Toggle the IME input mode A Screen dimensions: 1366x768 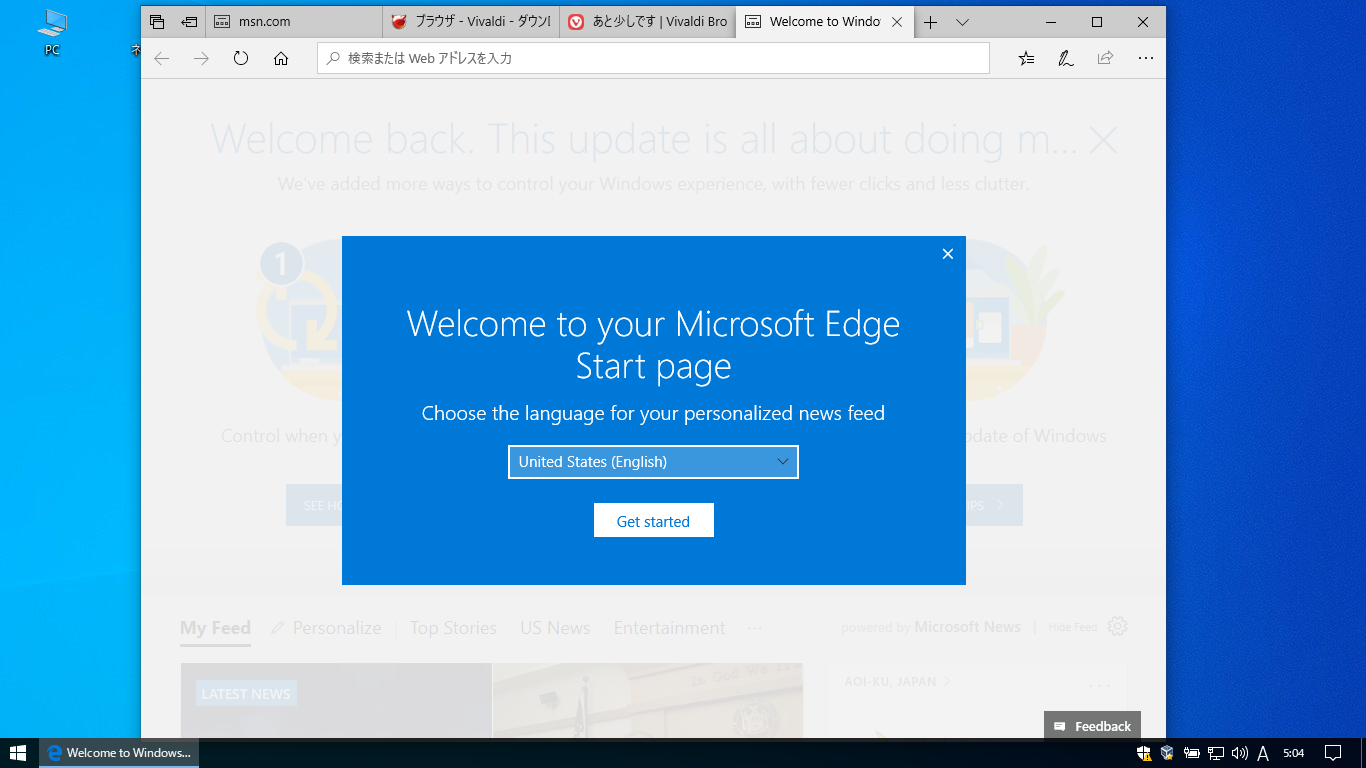1263,753
